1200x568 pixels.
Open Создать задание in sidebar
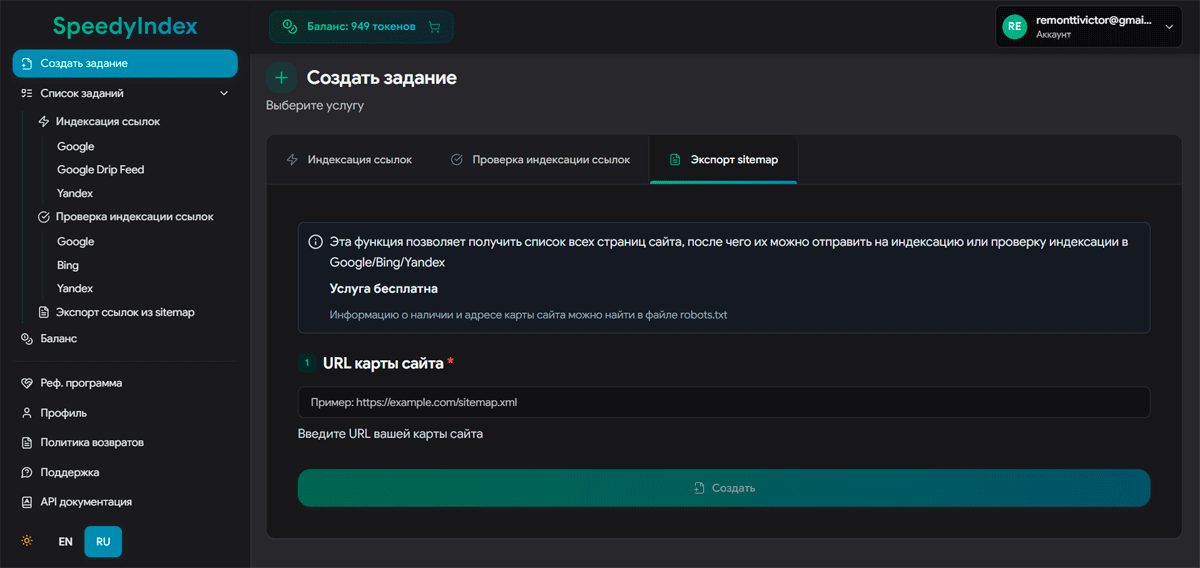click(x=124, y=64)
